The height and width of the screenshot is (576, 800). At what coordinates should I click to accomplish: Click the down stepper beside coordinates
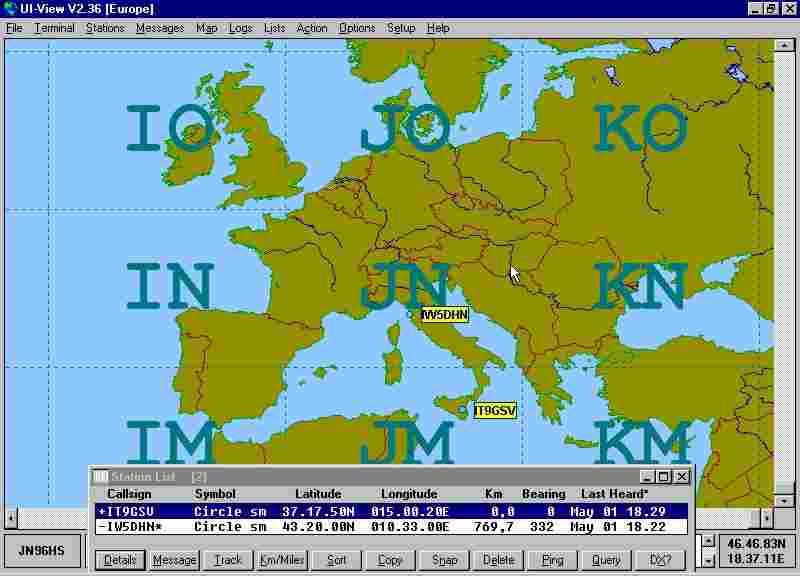[708, 560]
